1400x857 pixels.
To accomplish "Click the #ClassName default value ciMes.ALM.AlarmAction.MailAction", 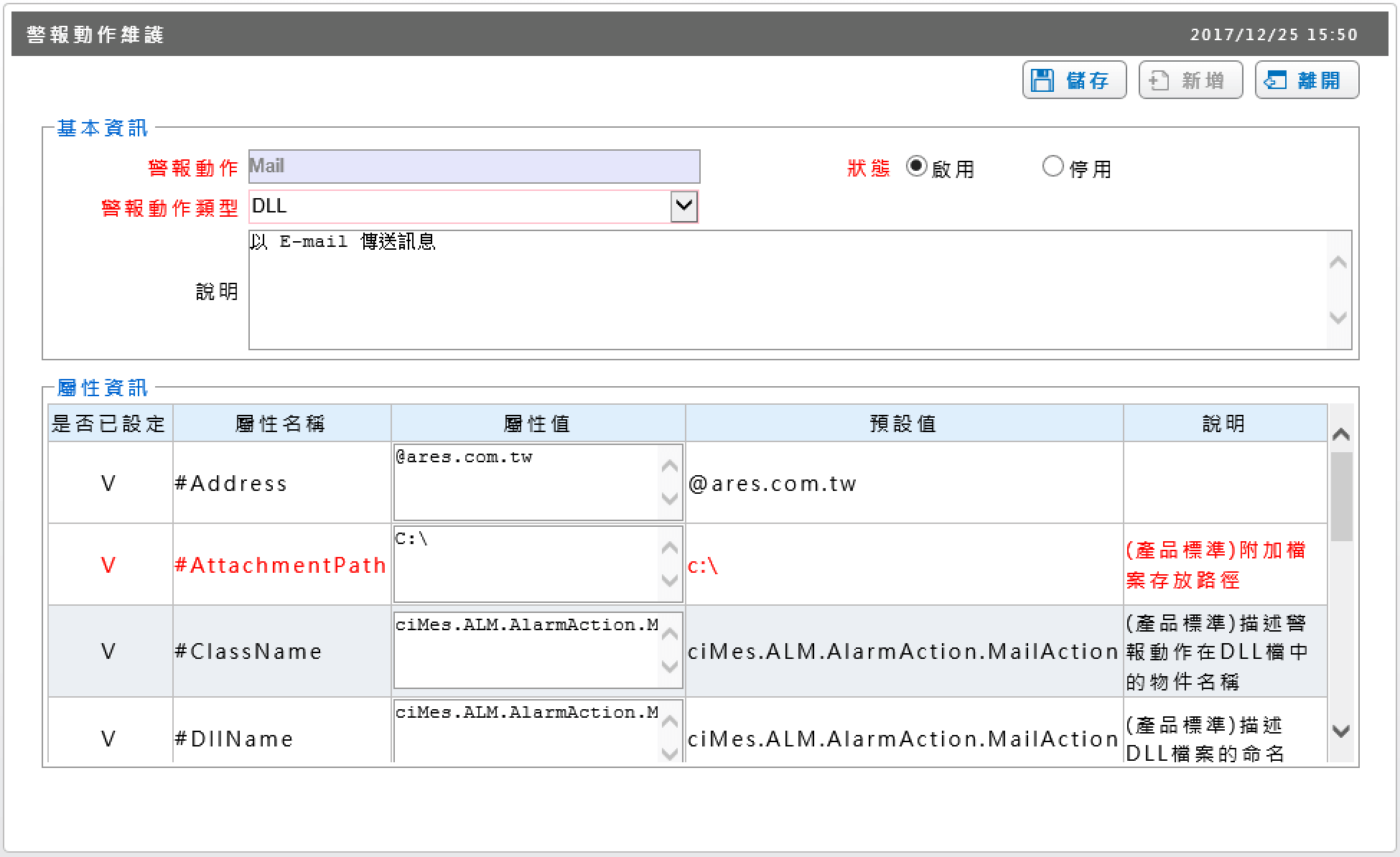I will click(x=903, y=652).
